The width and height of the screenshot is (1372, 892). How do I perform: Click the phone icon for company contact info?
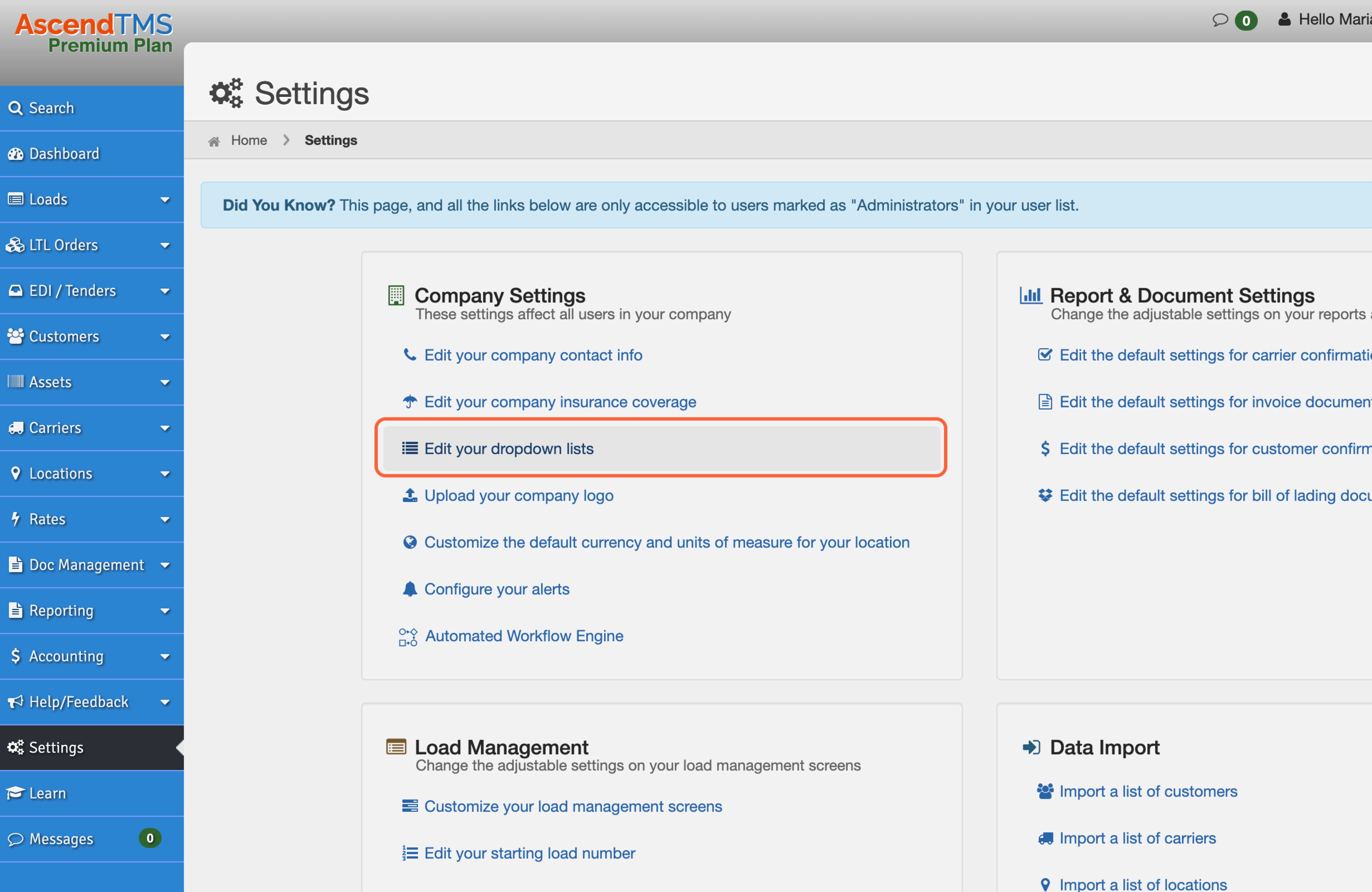coord(409,354)
